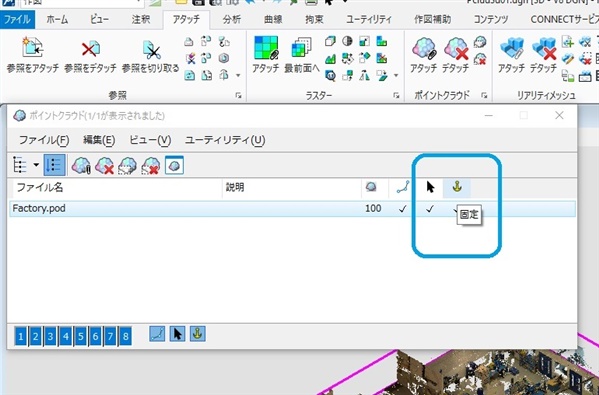Toggle the anchor button at the dialog bottom
Screen dimensions: 599x395
(x=198, y=334)
